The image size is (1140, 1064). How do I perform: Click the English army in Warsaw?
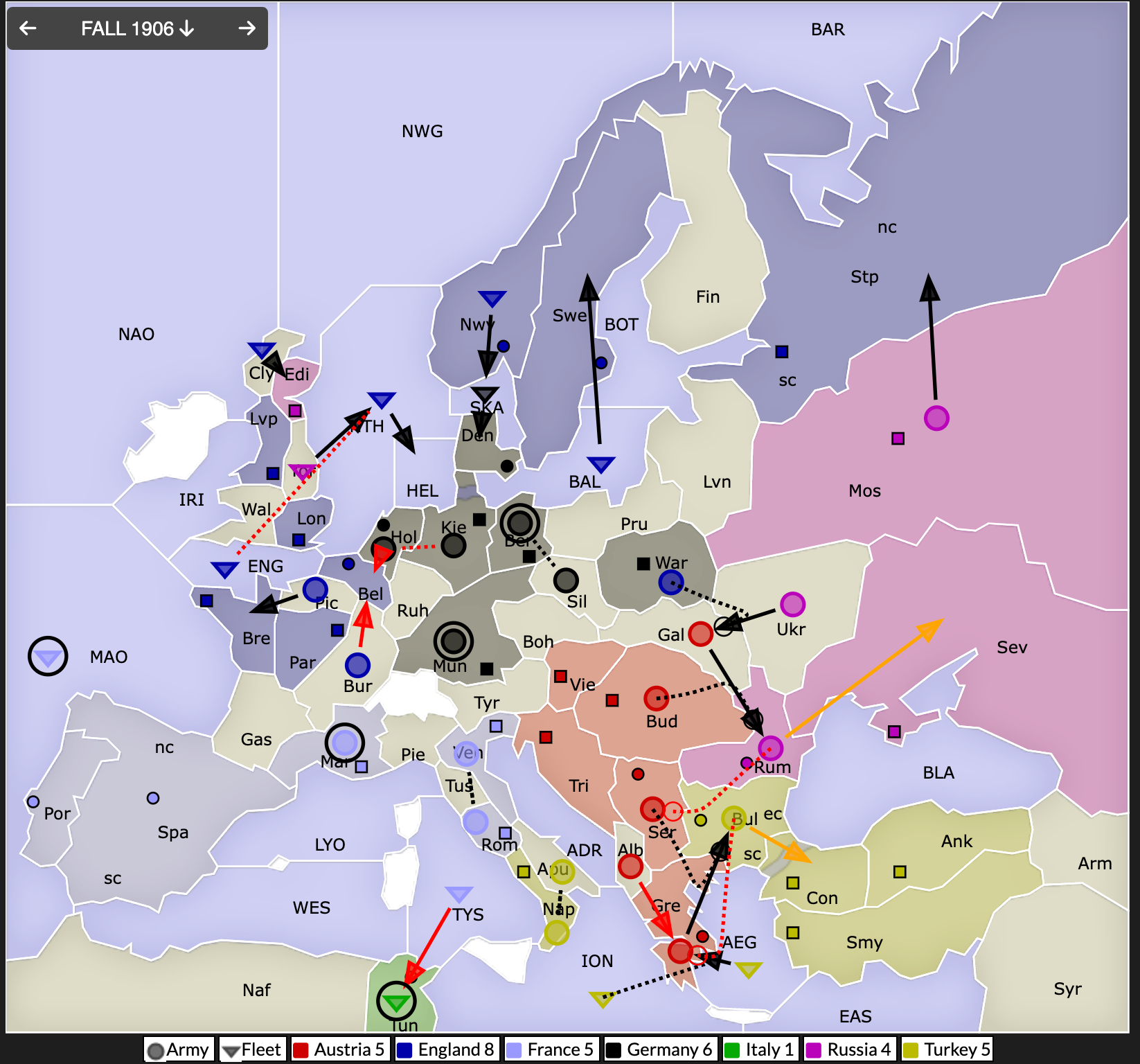(x=670, y=583)
